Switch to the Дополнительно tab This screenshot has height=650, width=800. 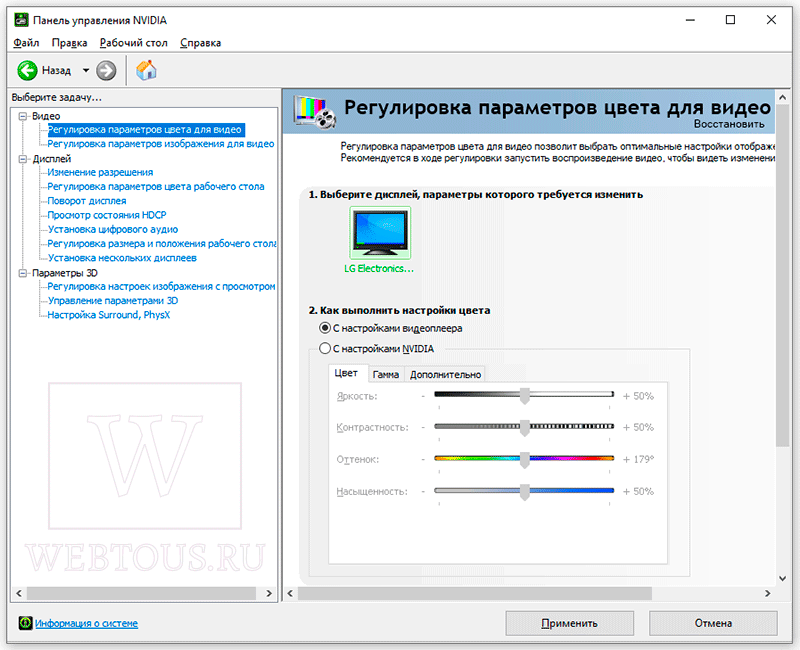tap(445, 374)
